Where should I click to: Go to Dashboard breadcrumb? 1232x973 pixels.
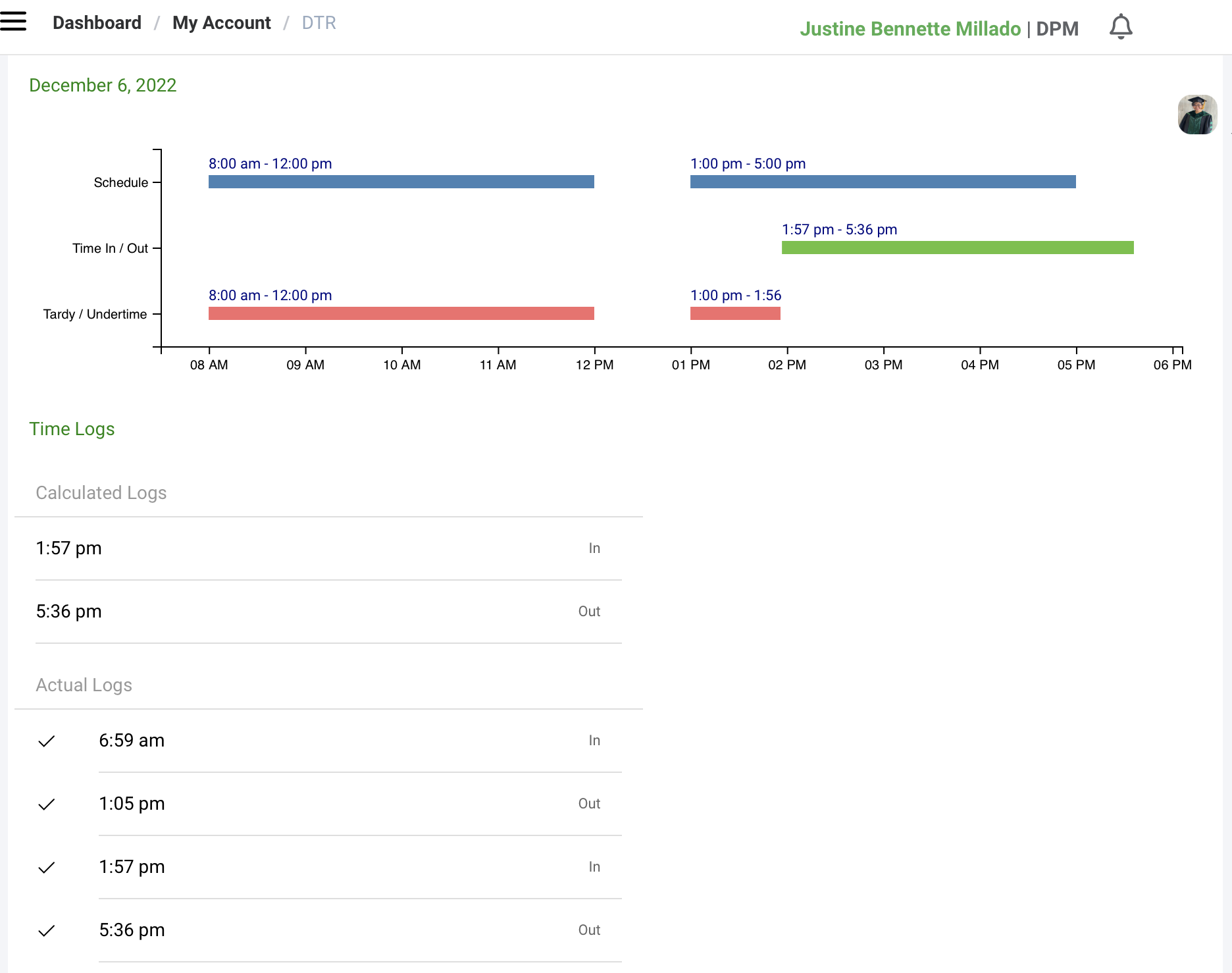tap(97, 23)
